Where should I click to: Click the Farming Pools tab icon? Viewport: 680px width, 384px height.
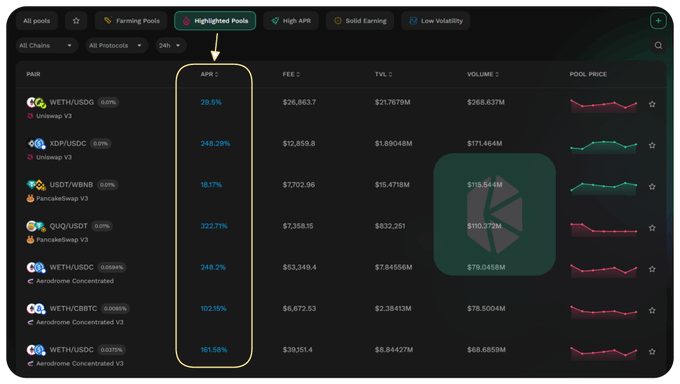(108, 20)
